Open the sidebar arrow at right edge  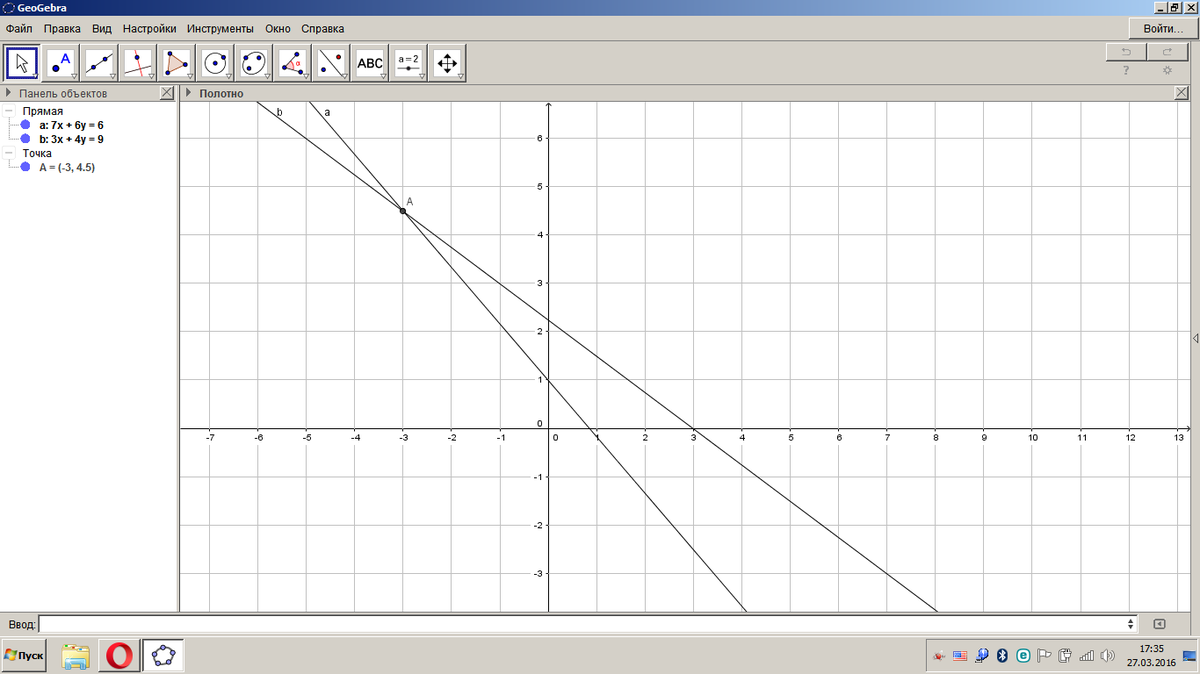pos(1196,340)
